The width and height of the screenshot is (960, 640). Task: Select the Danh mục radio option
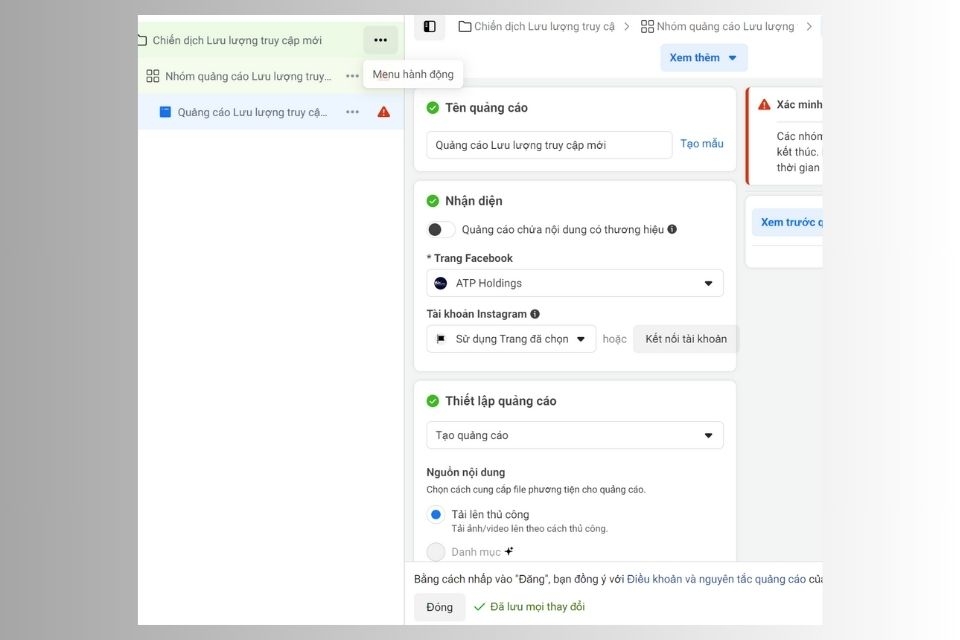436,552
